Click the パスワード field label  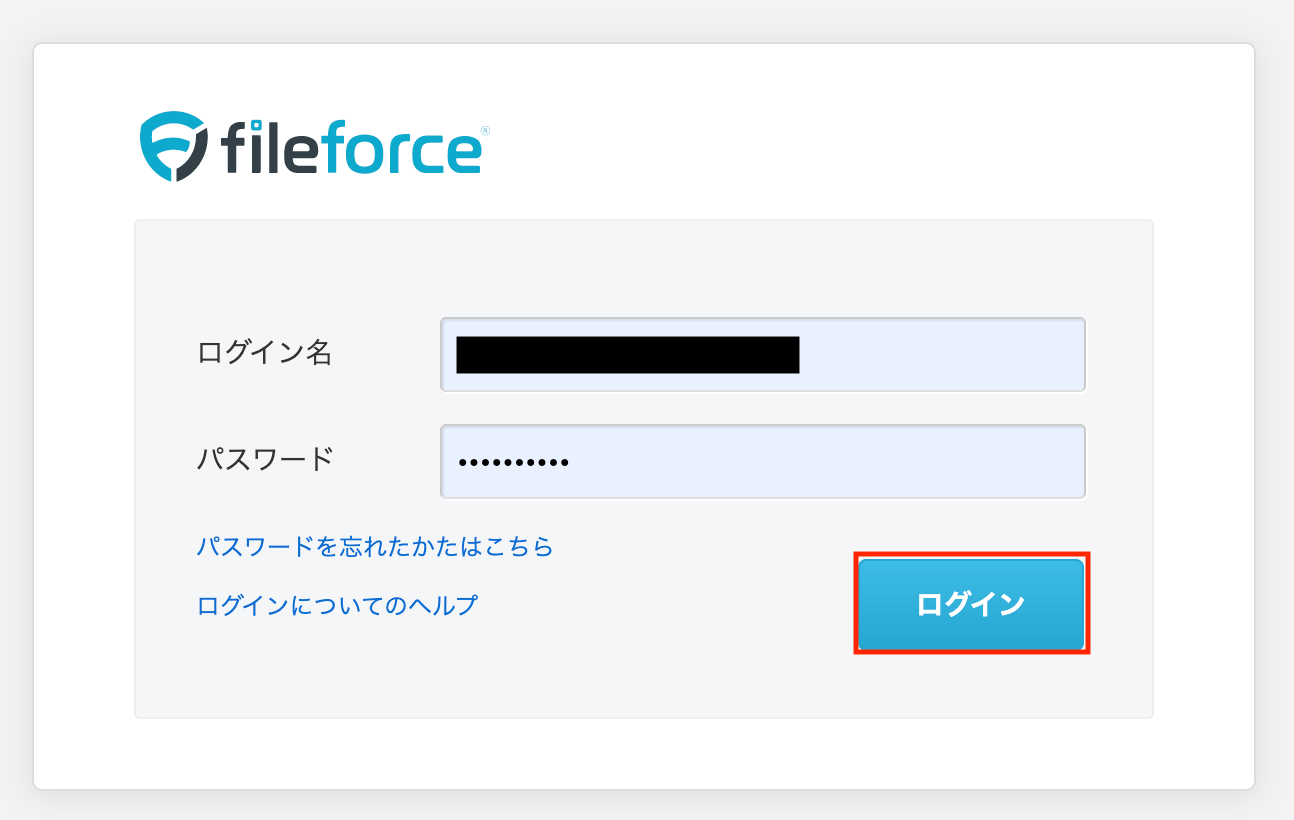[265, 459]
